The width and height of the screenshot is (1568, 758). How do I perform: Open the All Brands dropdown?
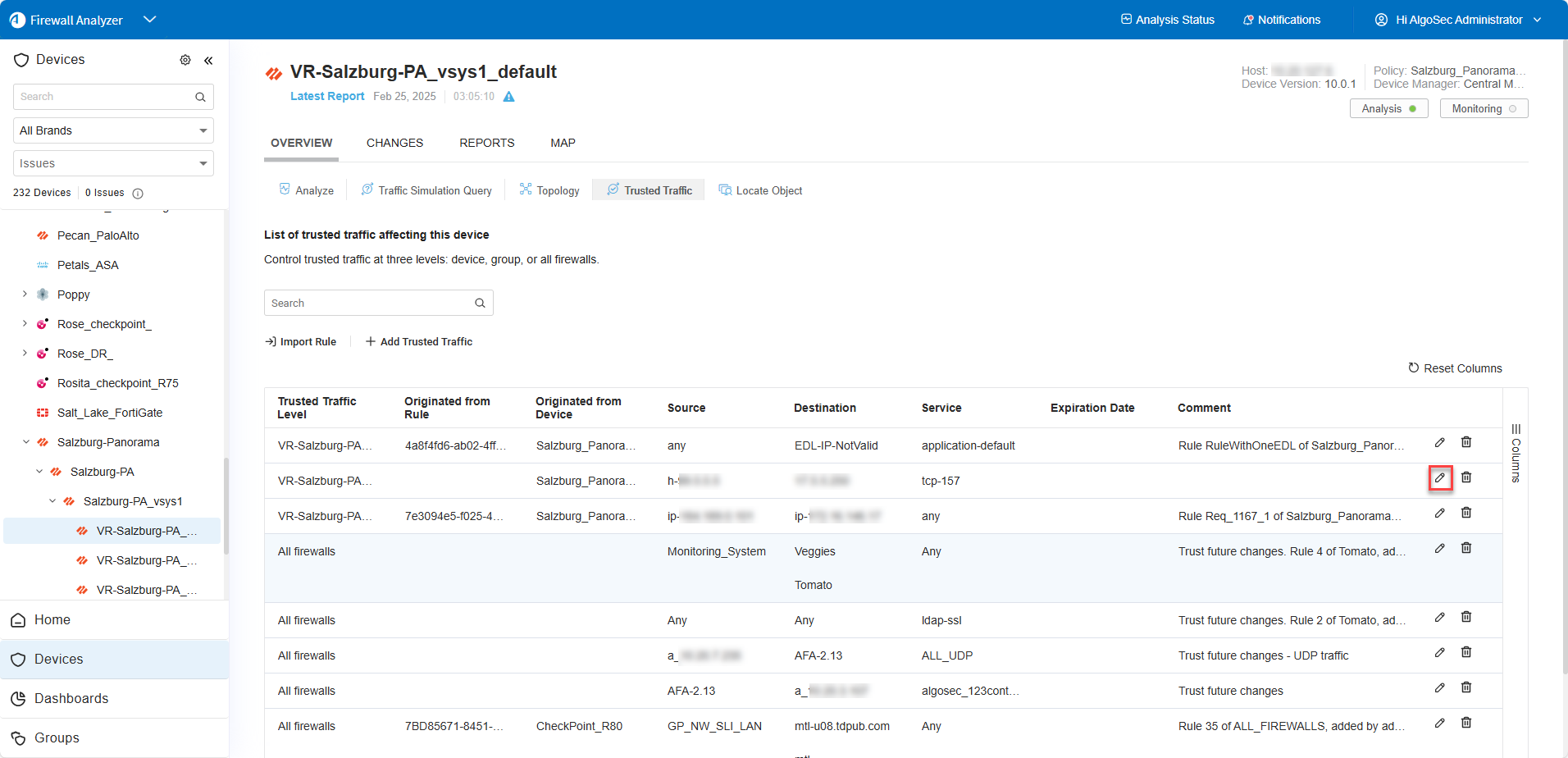coord(113,130)
